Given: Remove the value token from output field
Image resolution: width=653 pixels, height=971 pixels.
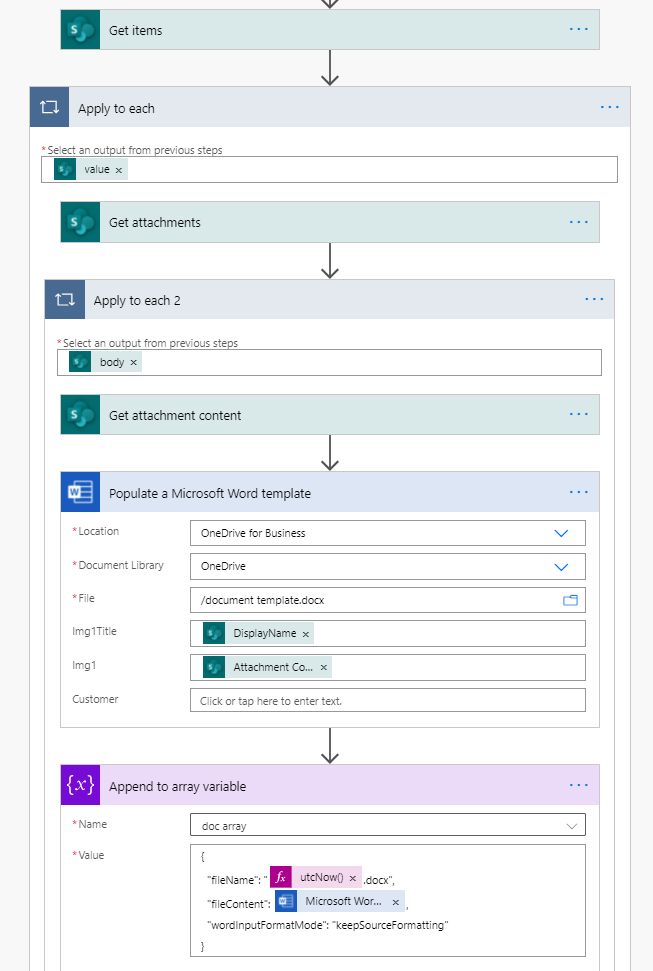Looking at the screenshot, I should pyautogui.click(x=119, y=170).
